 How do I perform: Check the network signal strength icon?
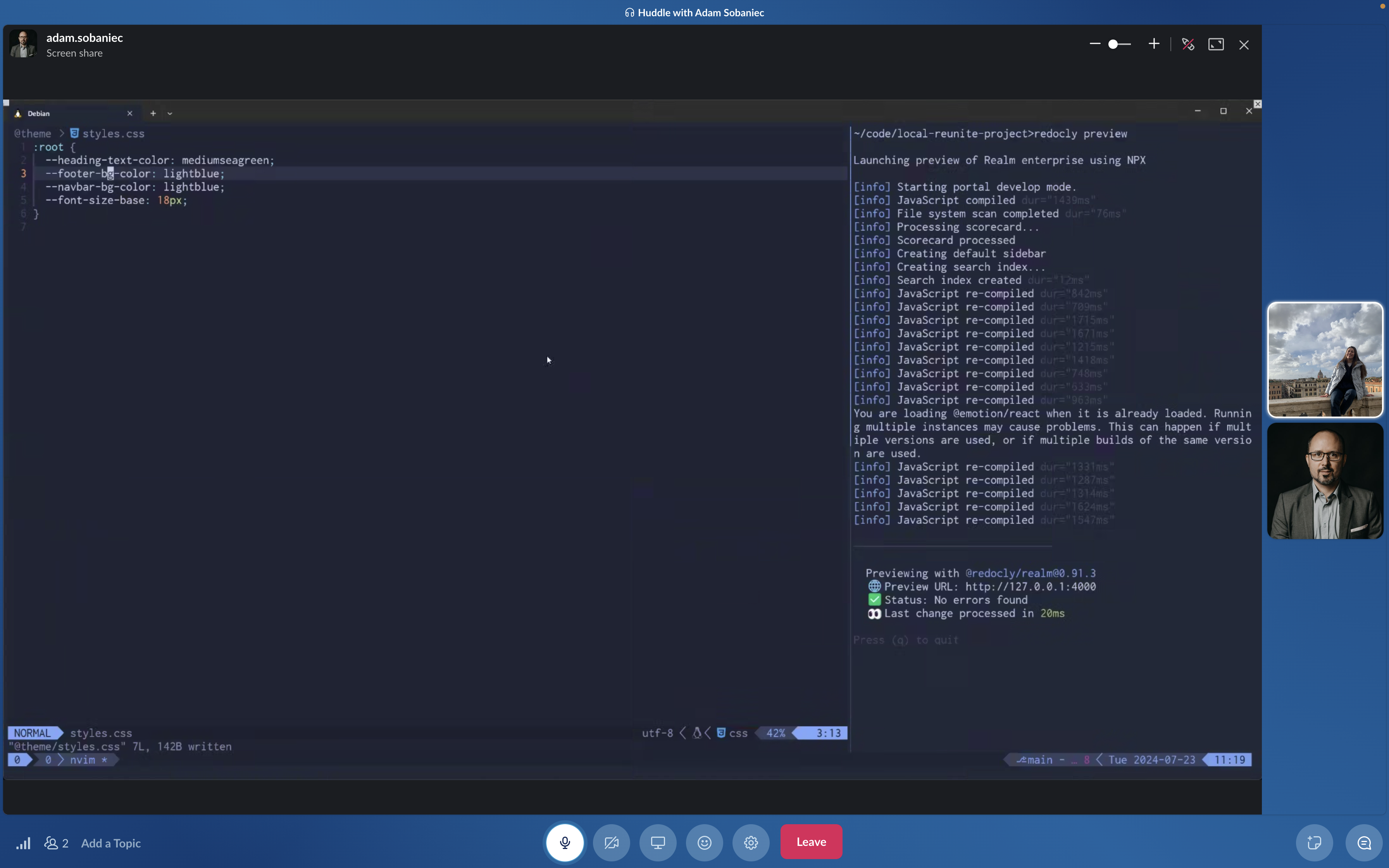[x=23, y=843]
